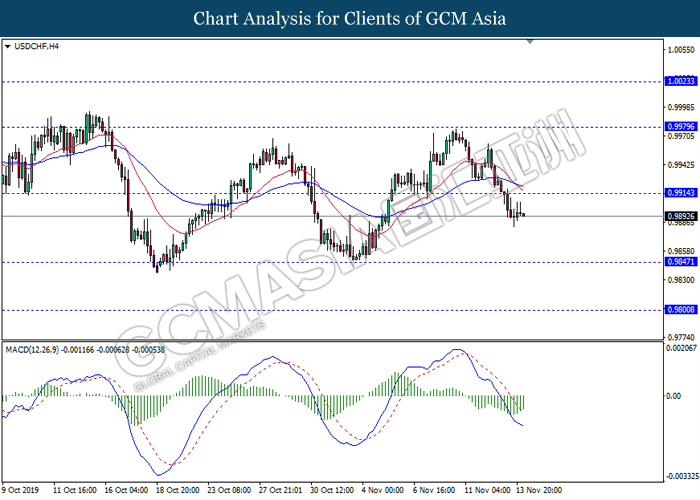Click the 0.98008 support price label
The width and height of the screenshot is (700, 500).
pyautogui.click(x=681, y=309)
